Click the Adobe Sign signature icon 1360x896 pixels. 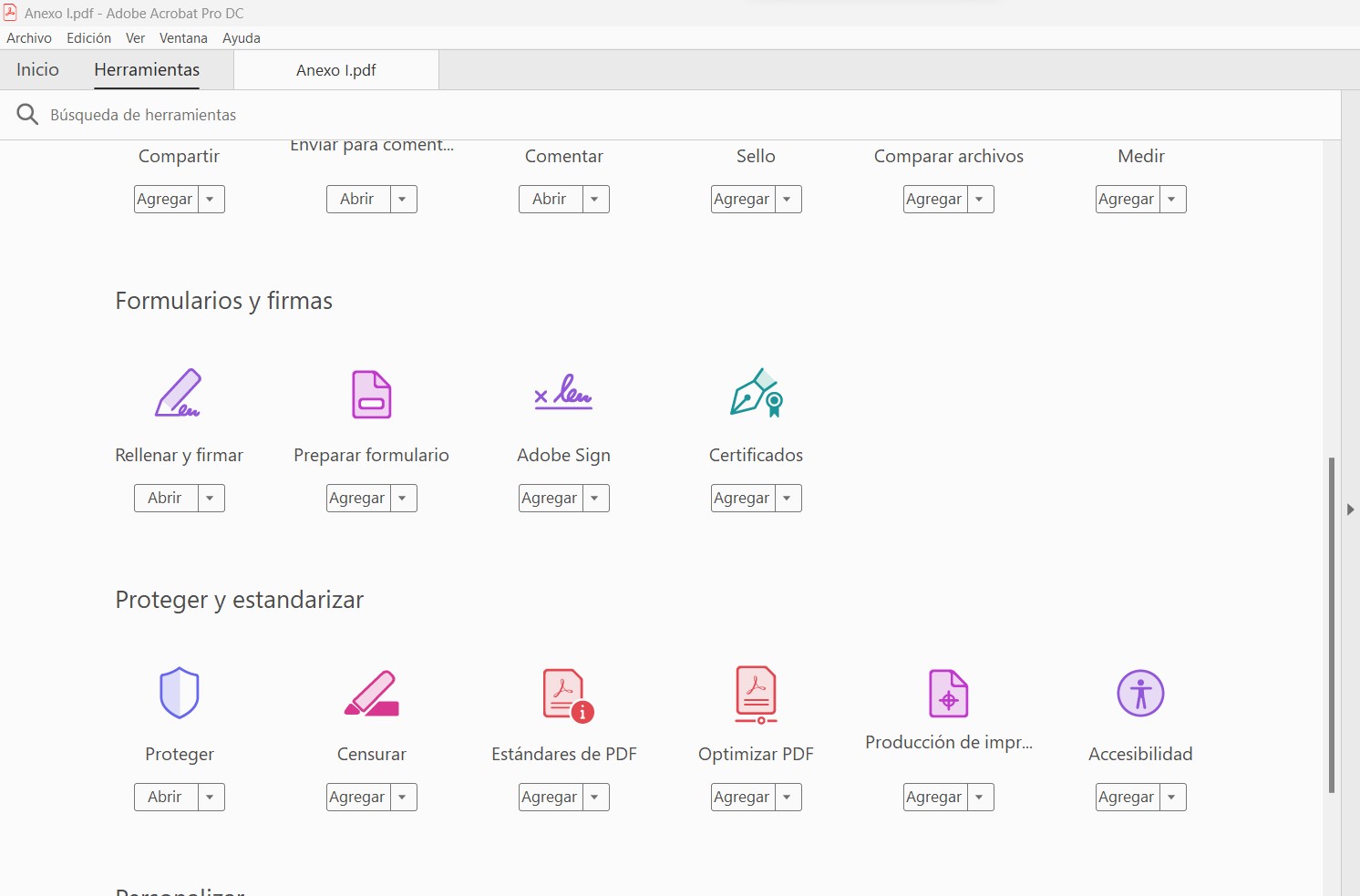(563, 393)
